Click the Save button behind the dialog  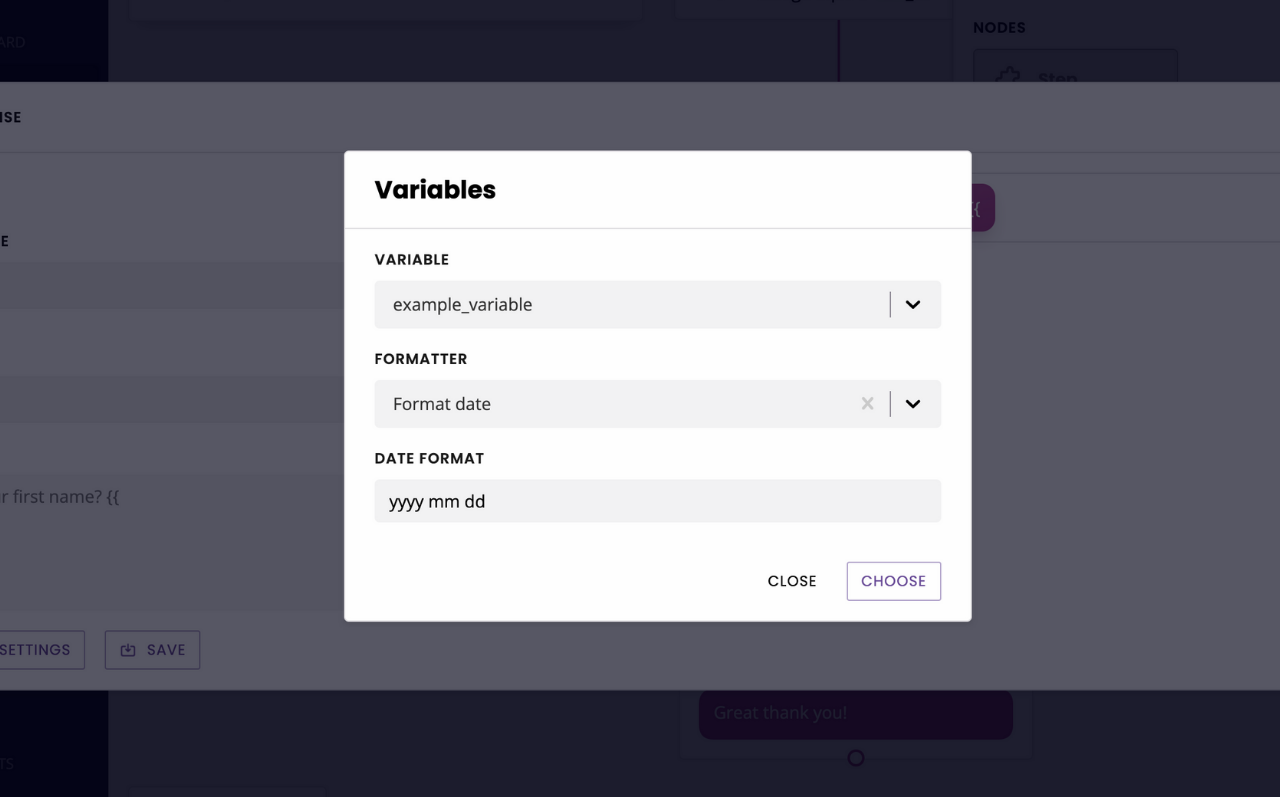point(152,650)
